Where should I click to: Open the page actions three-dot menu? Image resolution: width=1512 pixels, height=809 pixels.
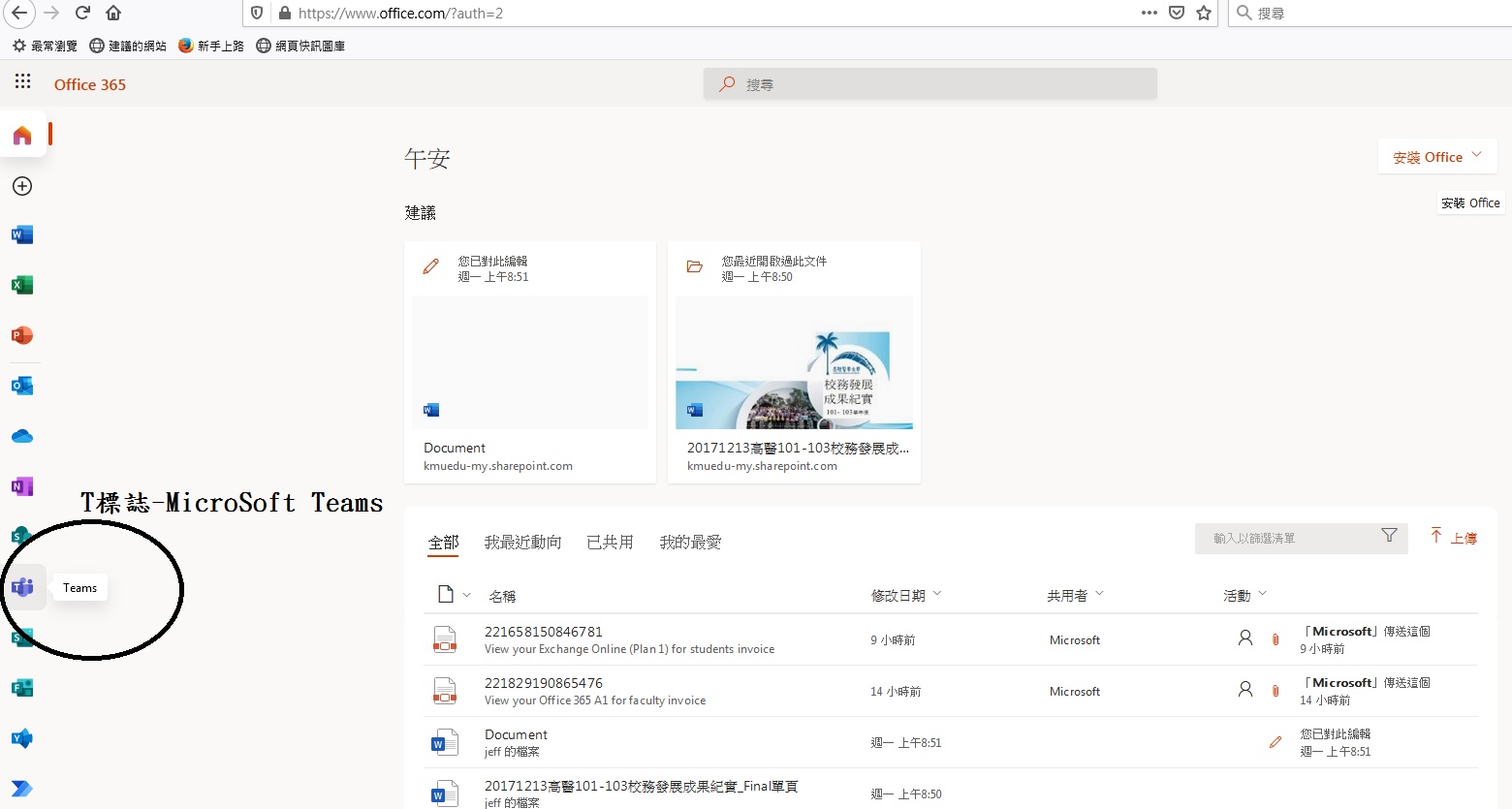pos(1150,13)
